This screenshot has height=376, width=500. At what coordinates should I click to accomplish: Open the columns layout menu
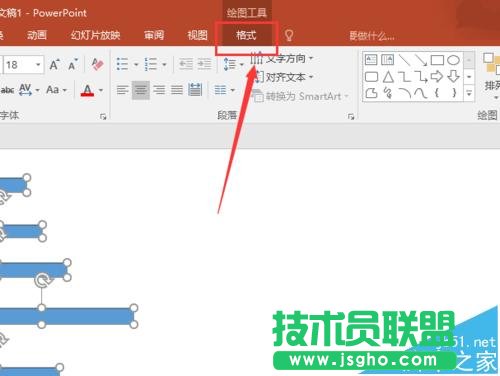tap(224, 90)
